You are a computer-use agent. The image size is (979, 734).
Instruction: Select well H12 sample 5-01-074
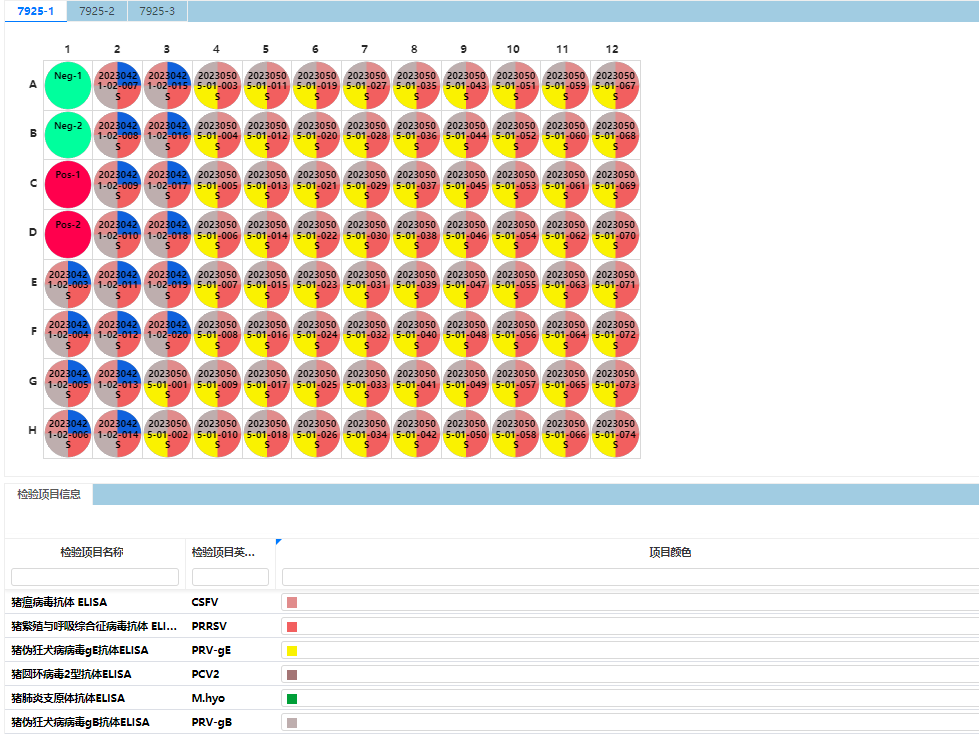[x=615, y=433]
